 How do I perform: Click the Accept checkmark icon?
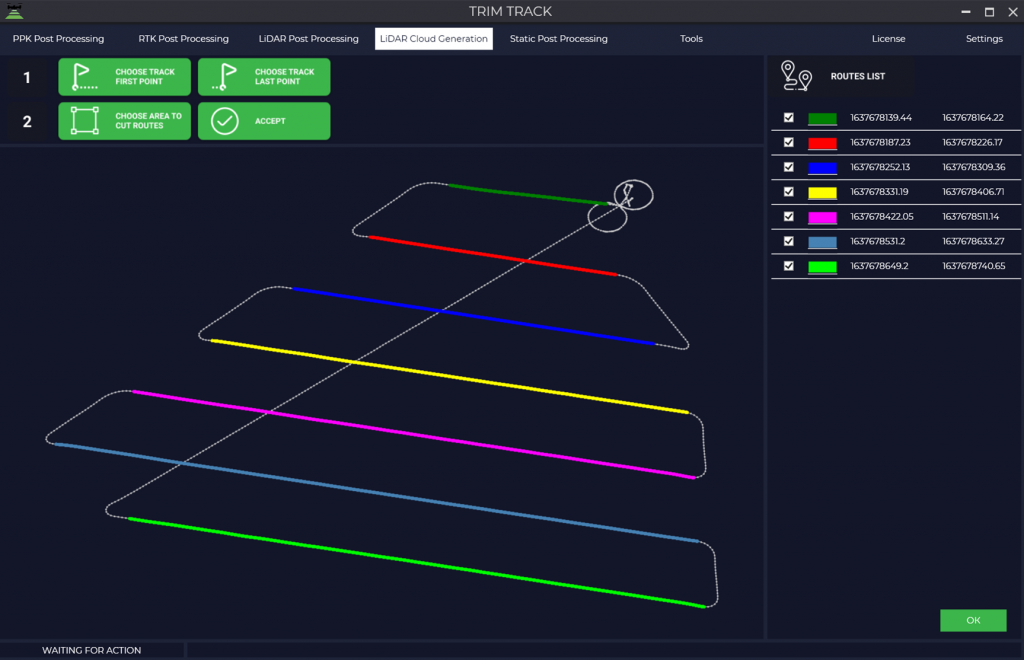tap(225, 121)
